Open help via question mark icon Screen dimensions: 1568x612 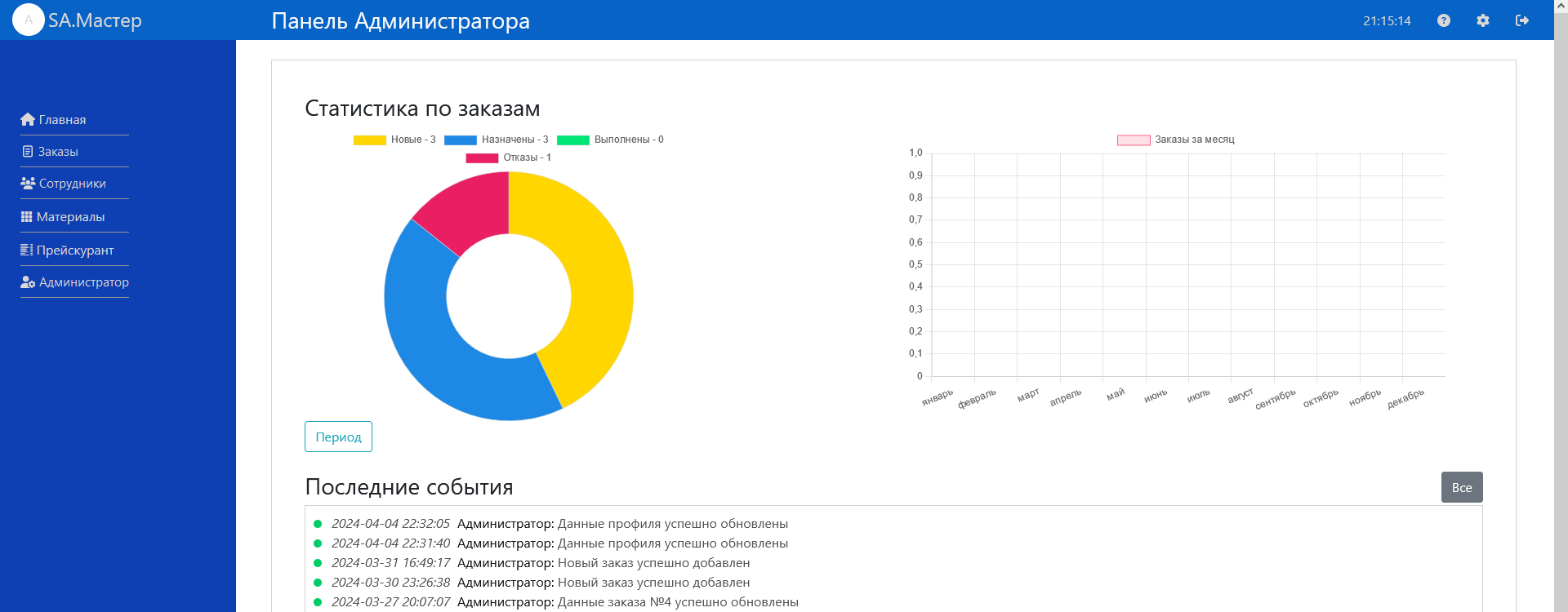click(x=1444, y=20)
